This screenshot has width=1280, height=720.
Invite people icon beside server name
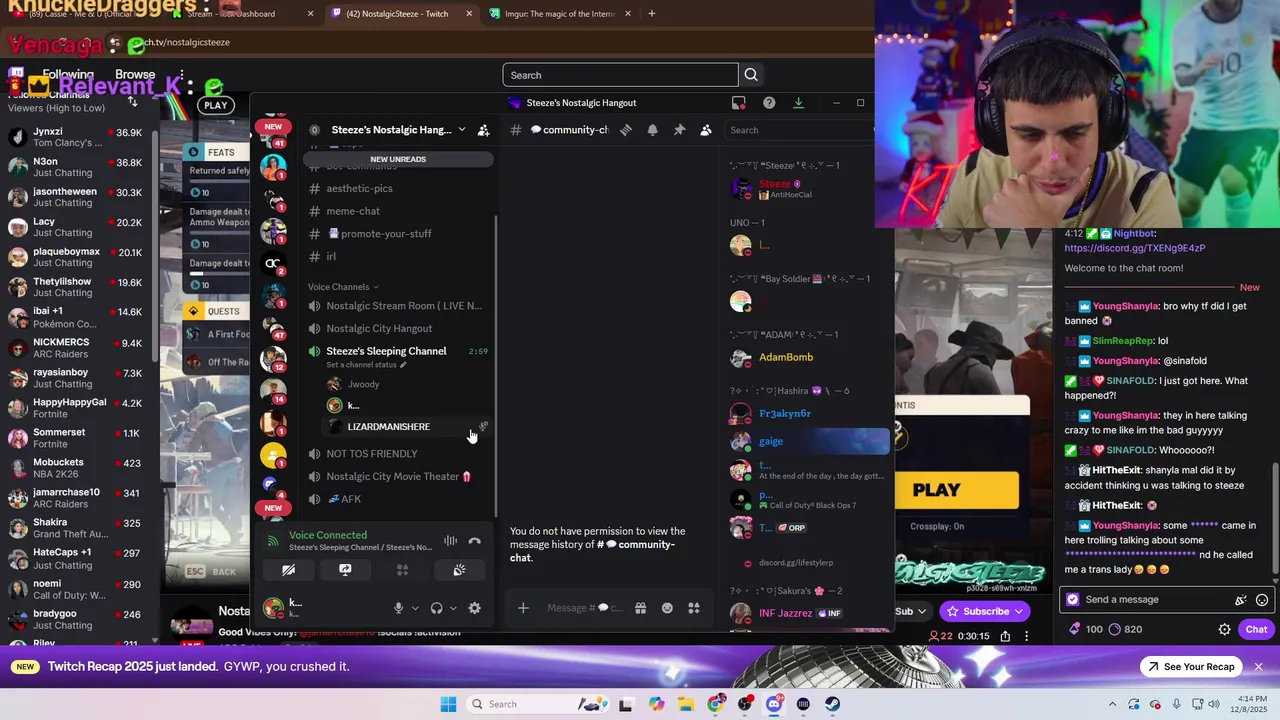(483, 130)
